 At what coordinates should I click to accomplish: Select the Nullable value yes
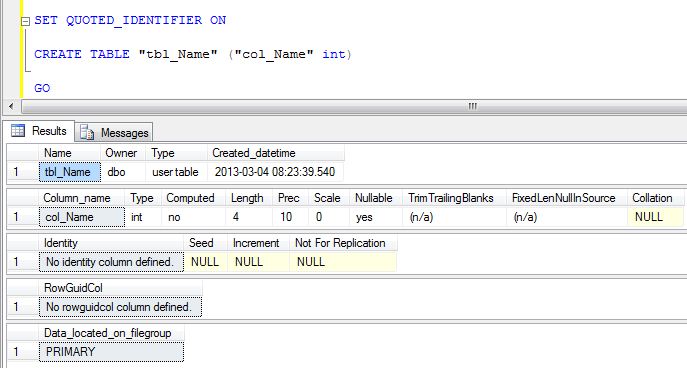point(376,217)
